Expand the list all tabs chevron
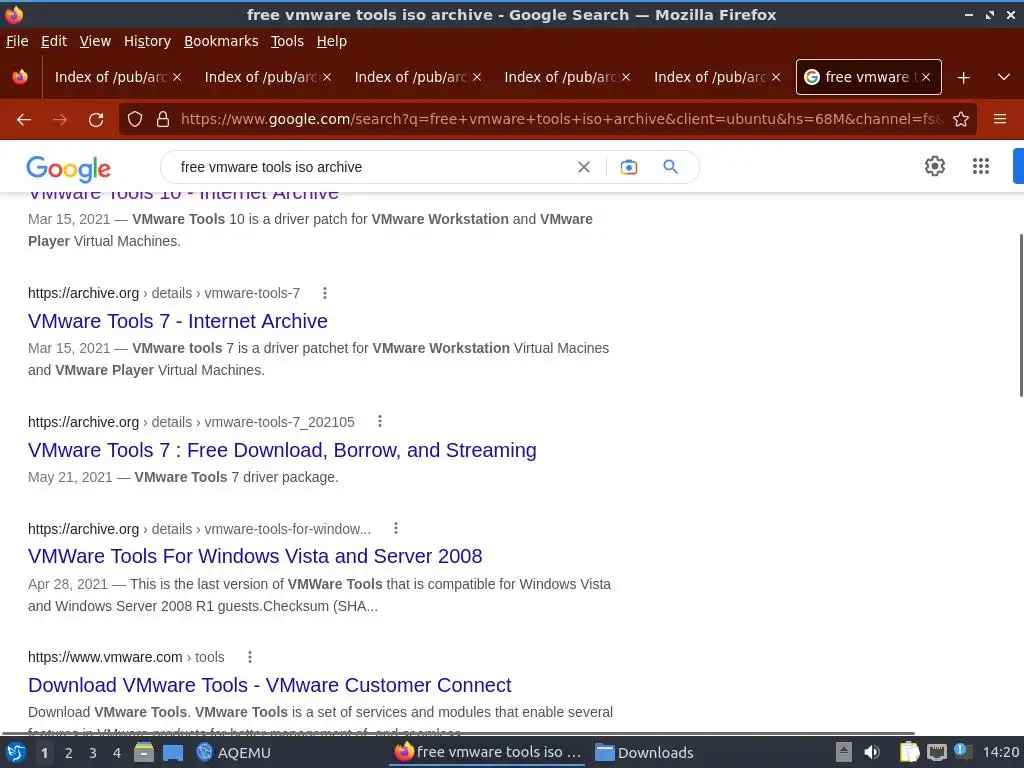This screenshot has height=768, width=1024. pos(1004,77)
